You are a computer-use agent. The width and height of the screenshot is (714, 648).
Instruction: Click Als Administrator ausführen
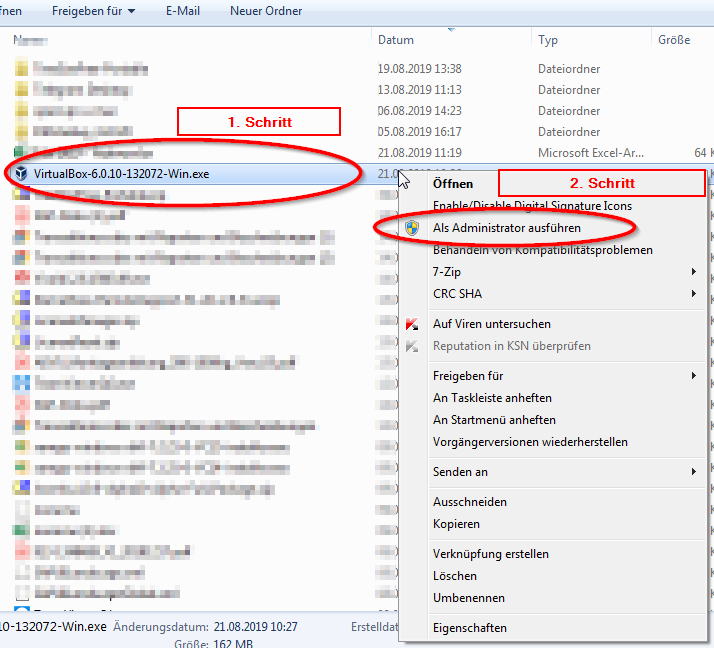click(507, 228)
